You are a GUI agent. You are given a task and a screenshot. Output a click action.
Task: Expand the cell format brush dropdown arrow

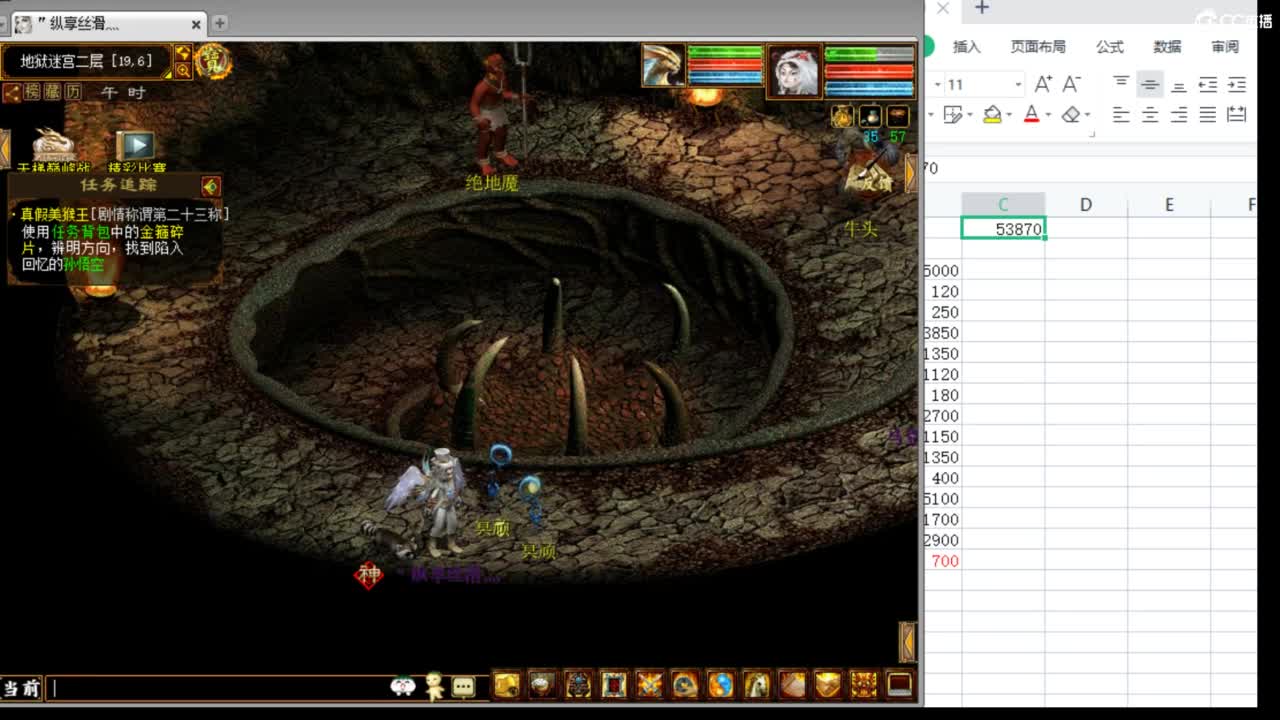pyautogui.click(x=970, y=115)
